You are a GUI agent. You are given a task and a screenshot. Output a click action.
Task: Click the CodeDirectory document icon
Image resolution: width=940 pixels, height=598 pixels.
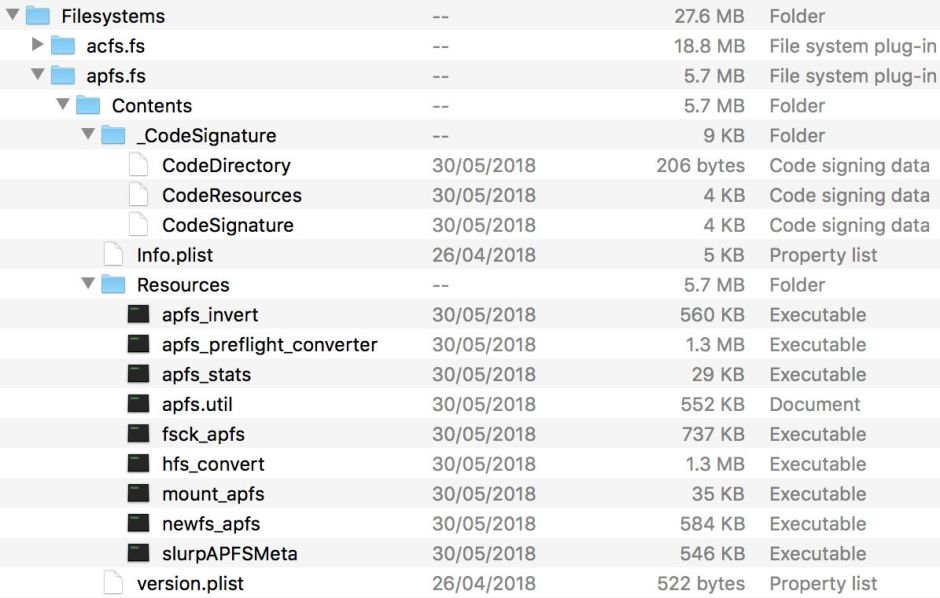138,166
